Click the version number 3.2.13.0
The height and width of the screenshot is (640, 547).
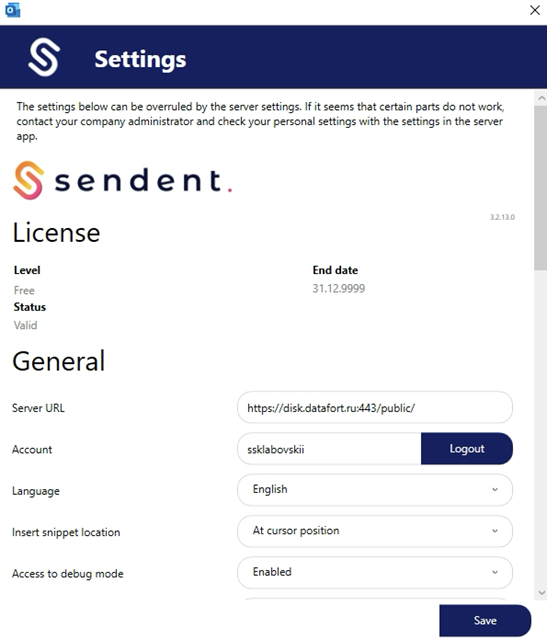(502, 217)
